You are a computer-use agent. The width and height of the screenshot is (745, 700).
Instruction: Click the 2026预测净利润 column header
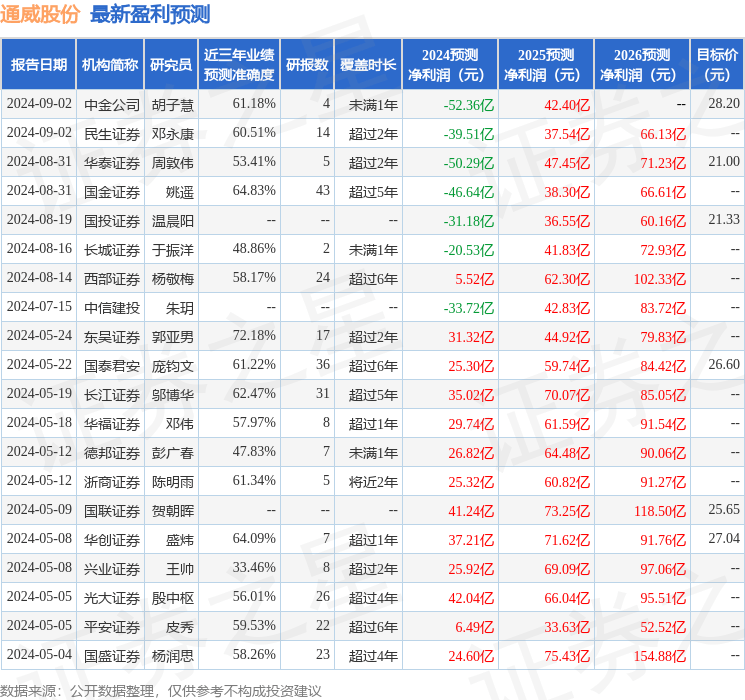642,65
